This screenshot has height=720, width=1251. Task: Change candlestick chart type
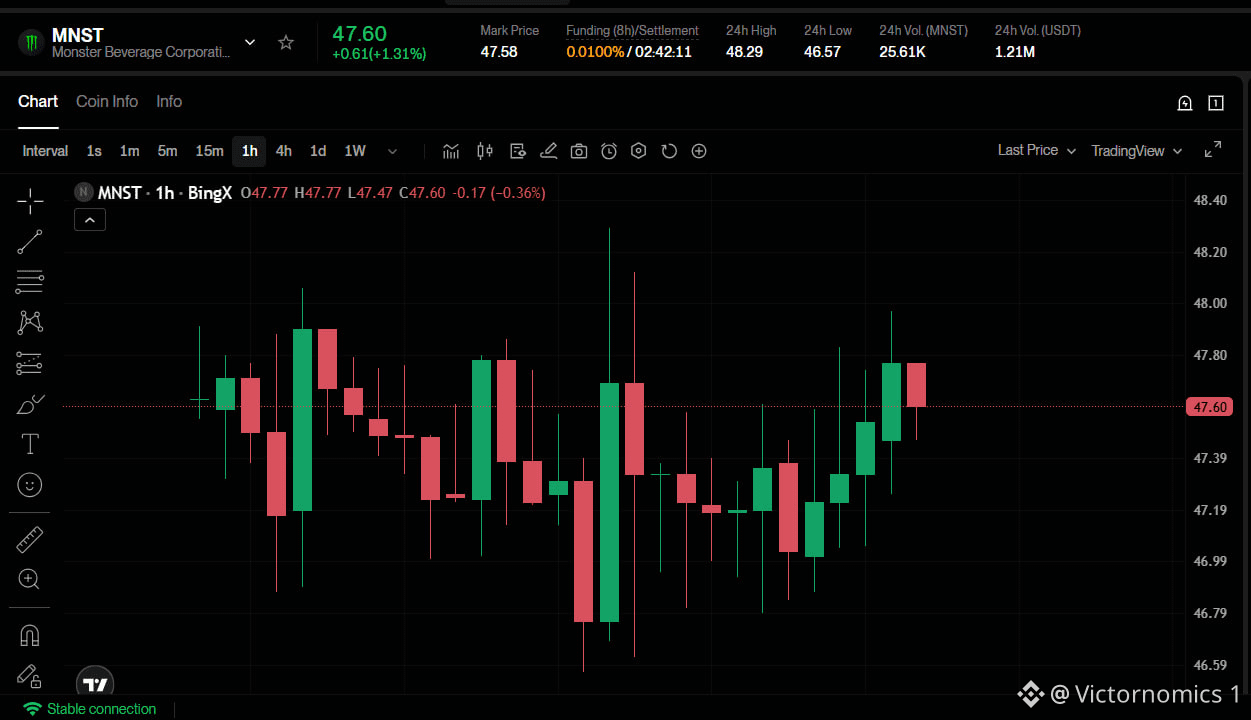(x=485, y=151)
